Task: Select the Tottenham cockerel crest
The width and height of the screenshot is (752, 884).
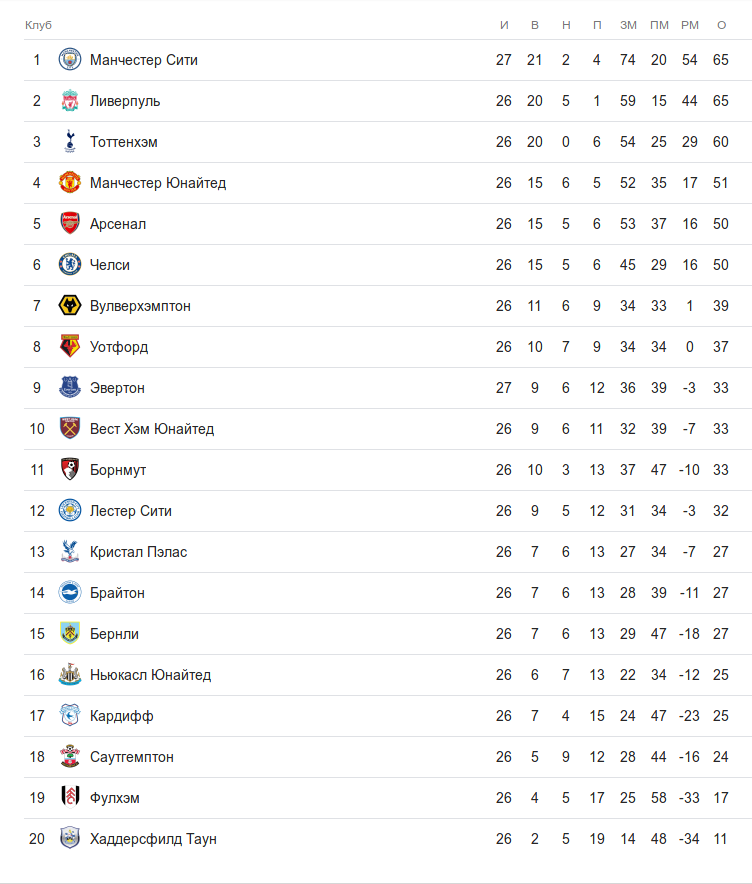Action: (x=69, y=142)
